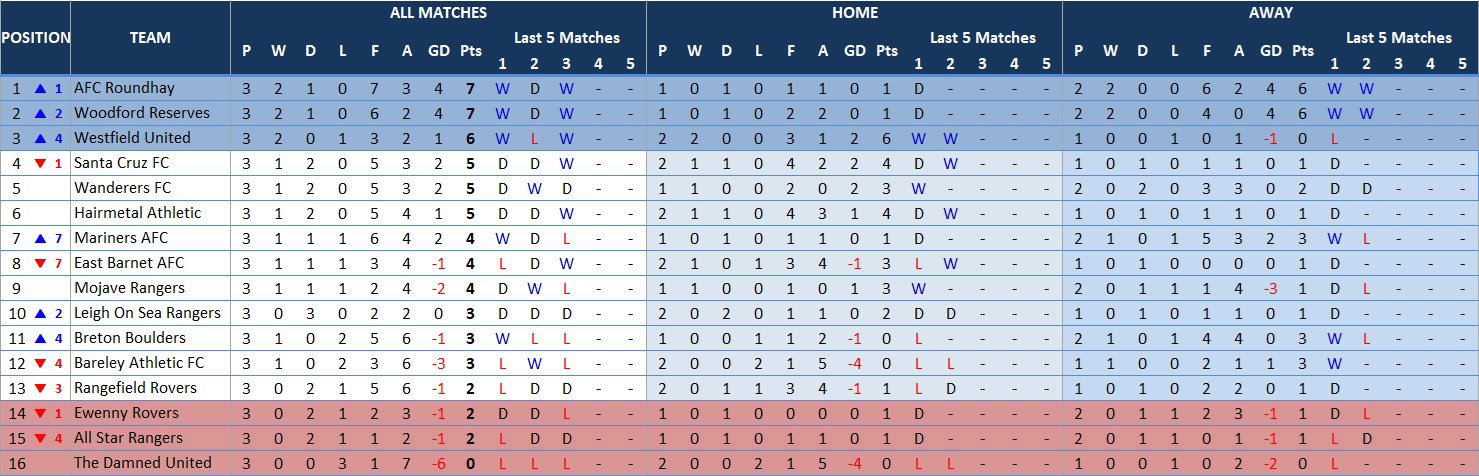Click the Pts header under ALL MATCHES

470,50
